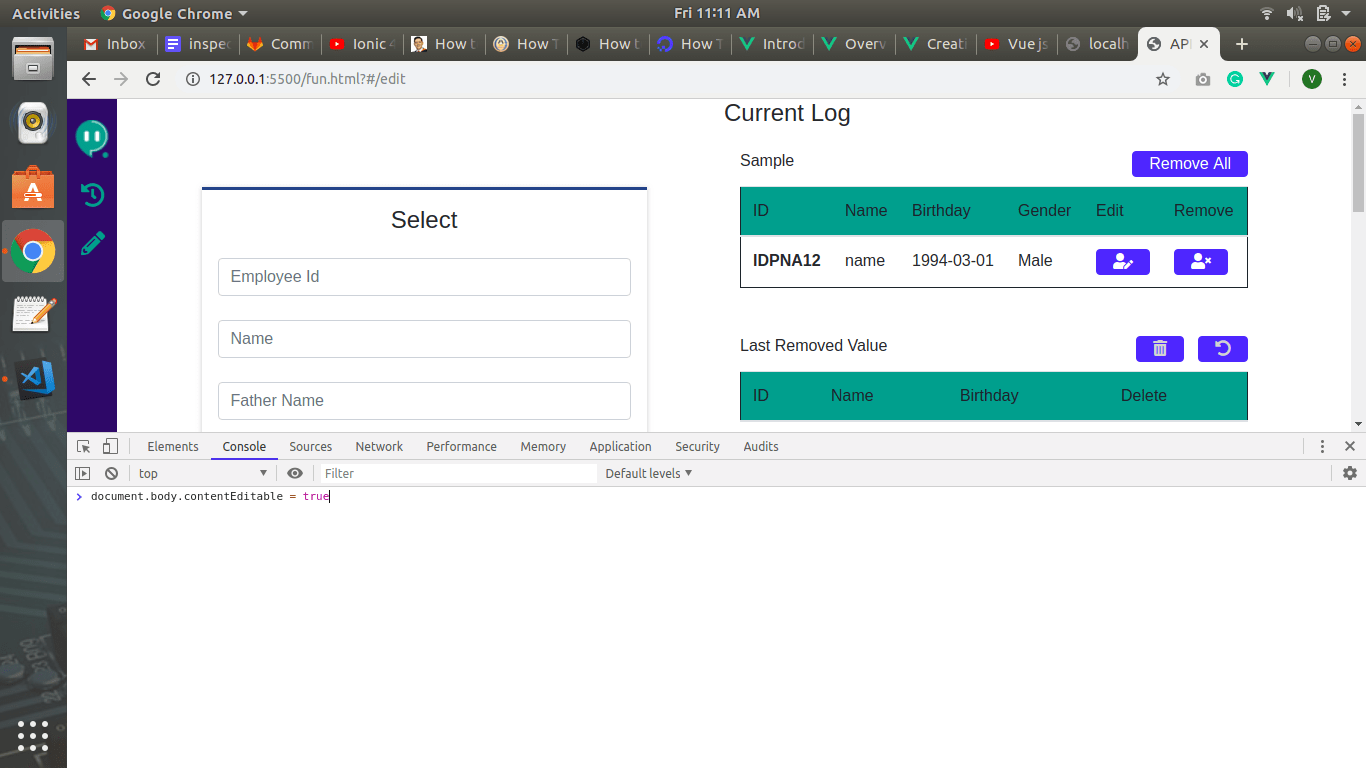Select the pencil edit icon in sidebar

pos(92,243)
